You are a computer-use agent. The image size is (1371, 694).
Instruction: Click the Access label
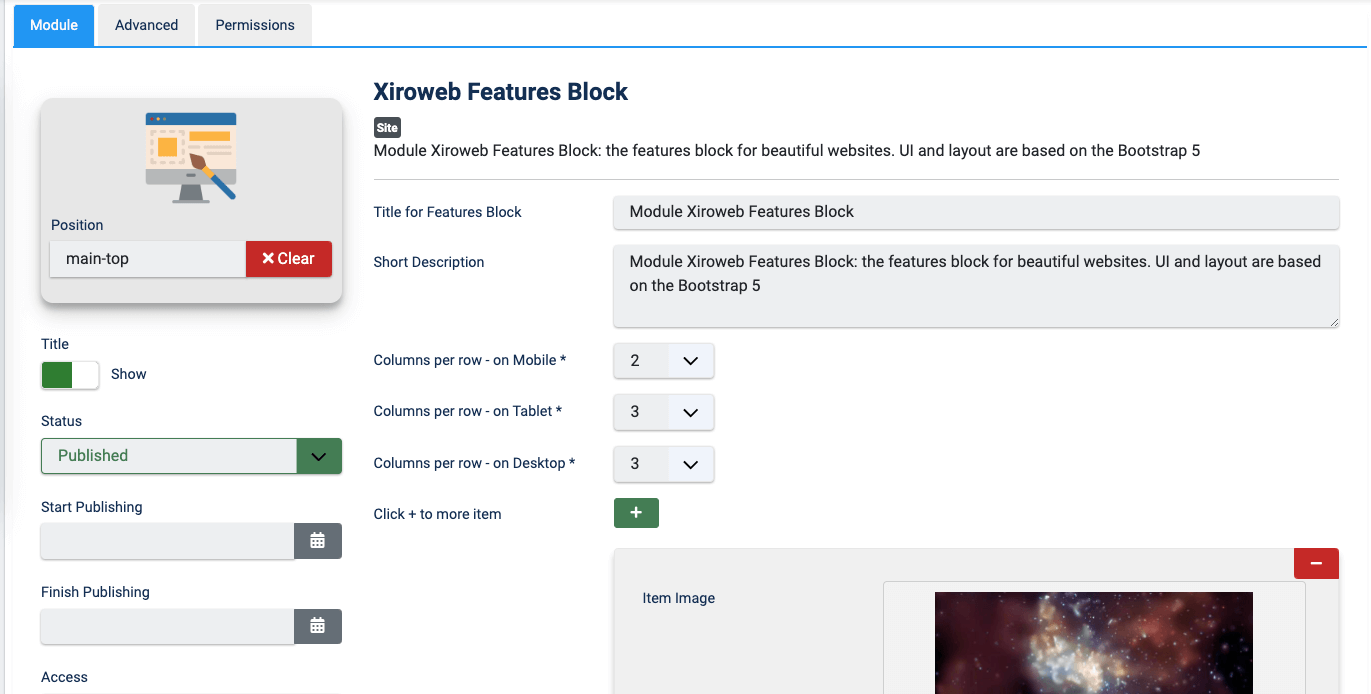(x=64, y=677)
